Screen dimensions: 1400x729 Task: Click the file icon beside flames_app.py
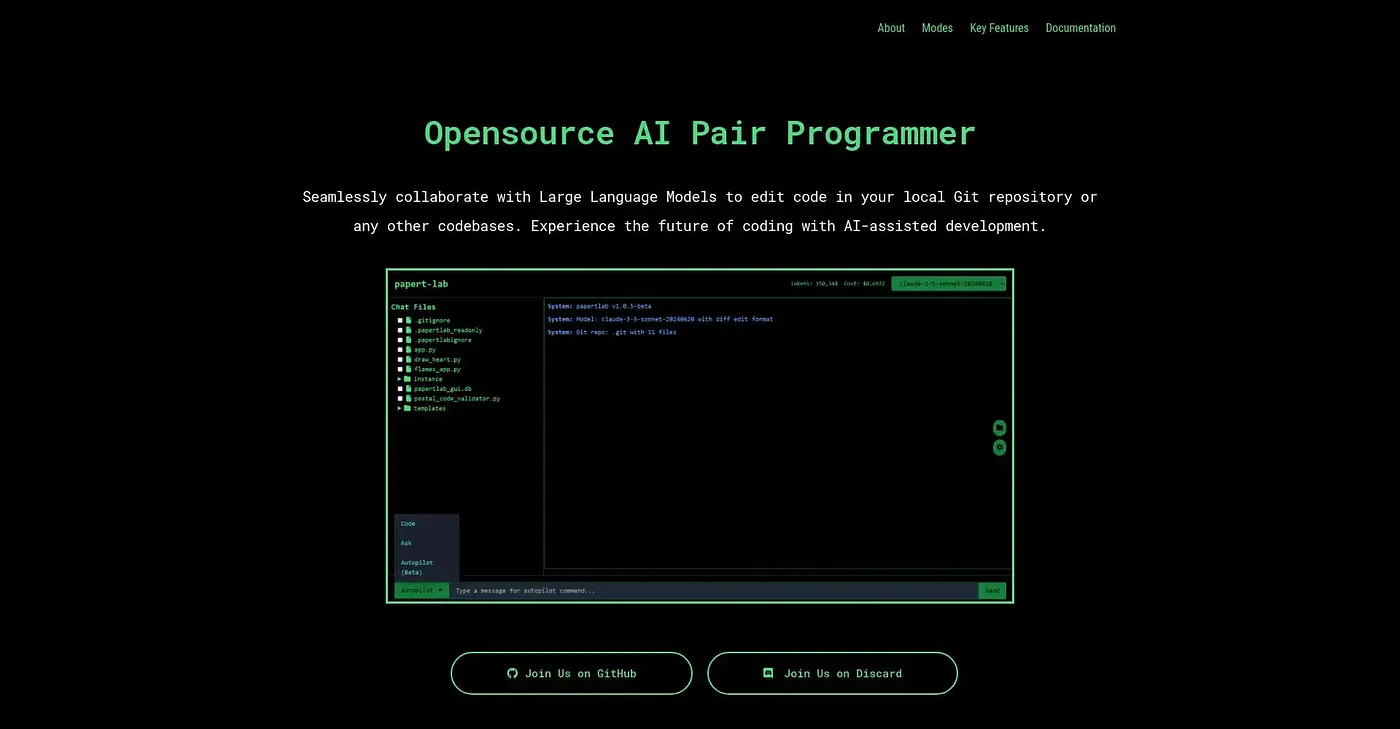[408, 369]
